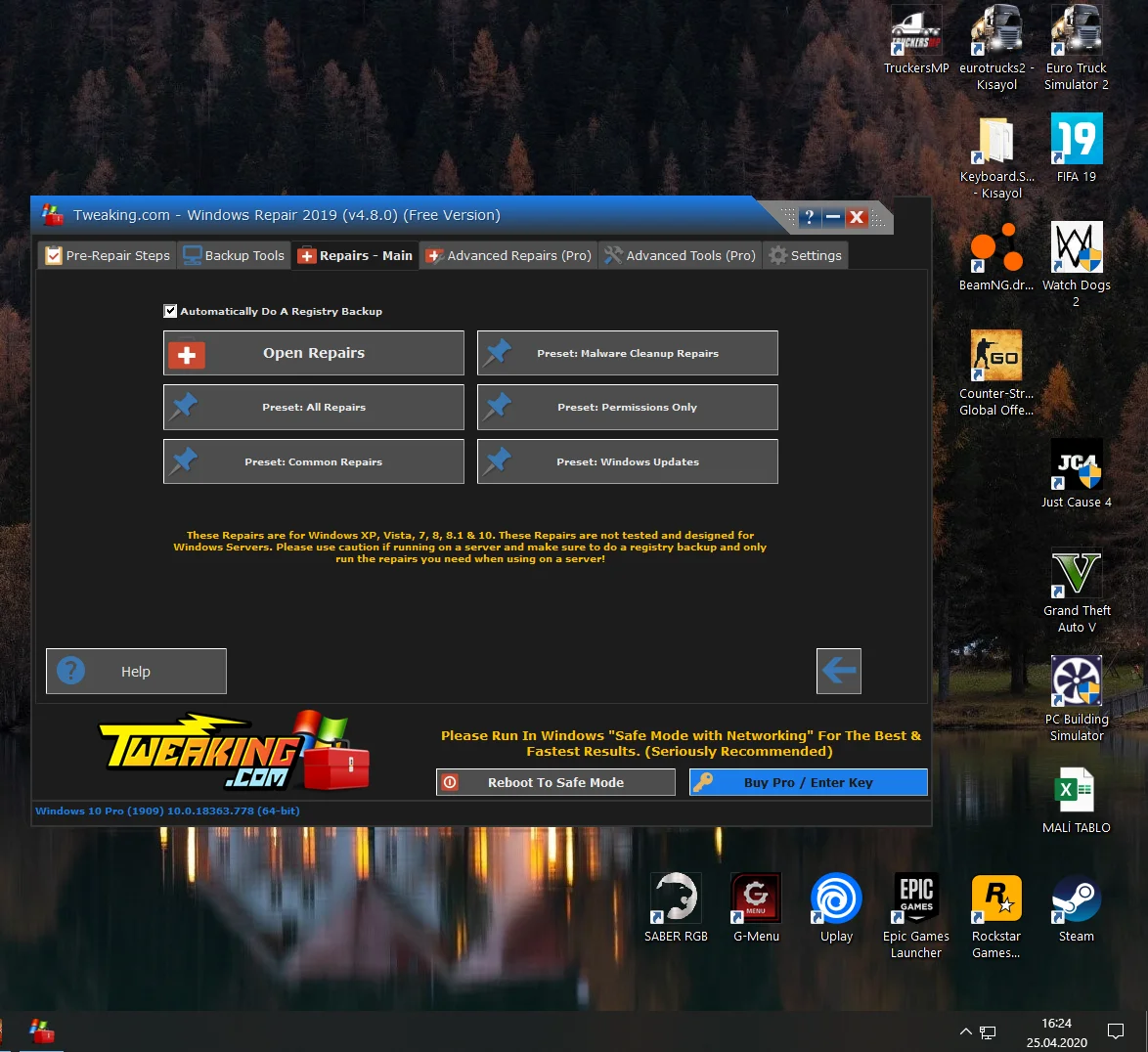Image resolution: width=1148 pixels, height=1052 pixels.
Task: Click Windows 10 Pro version status text
Action: [x=167, y=811]
